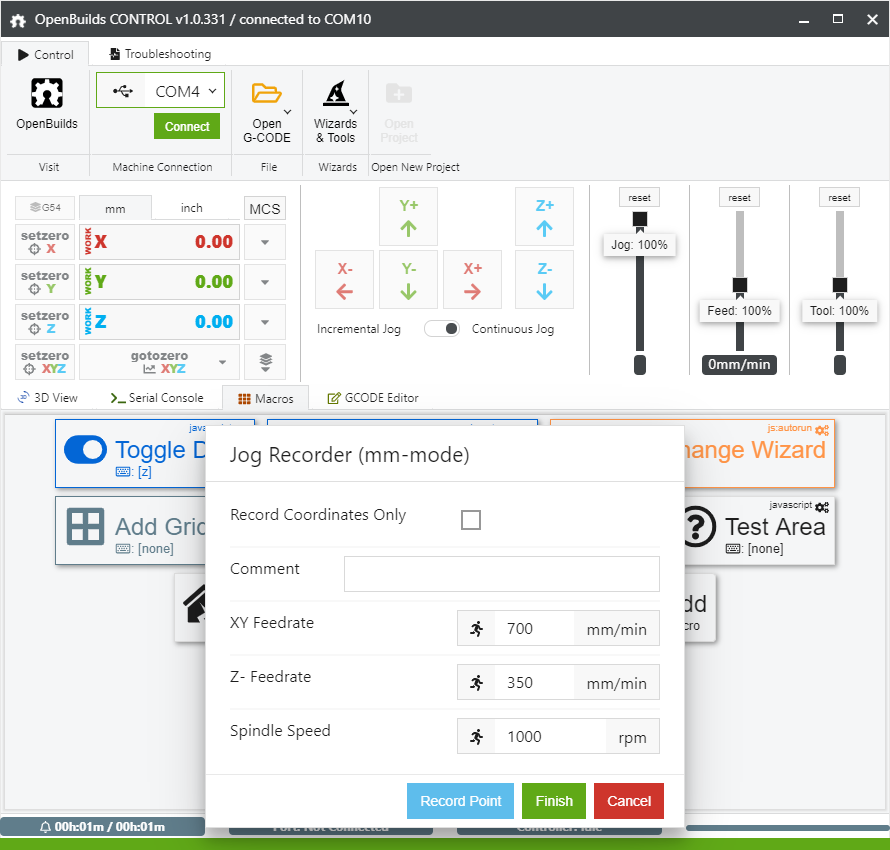Screen dimensions: 890x850
Task: Reset the Tool override slider
Action: point(839,197)
